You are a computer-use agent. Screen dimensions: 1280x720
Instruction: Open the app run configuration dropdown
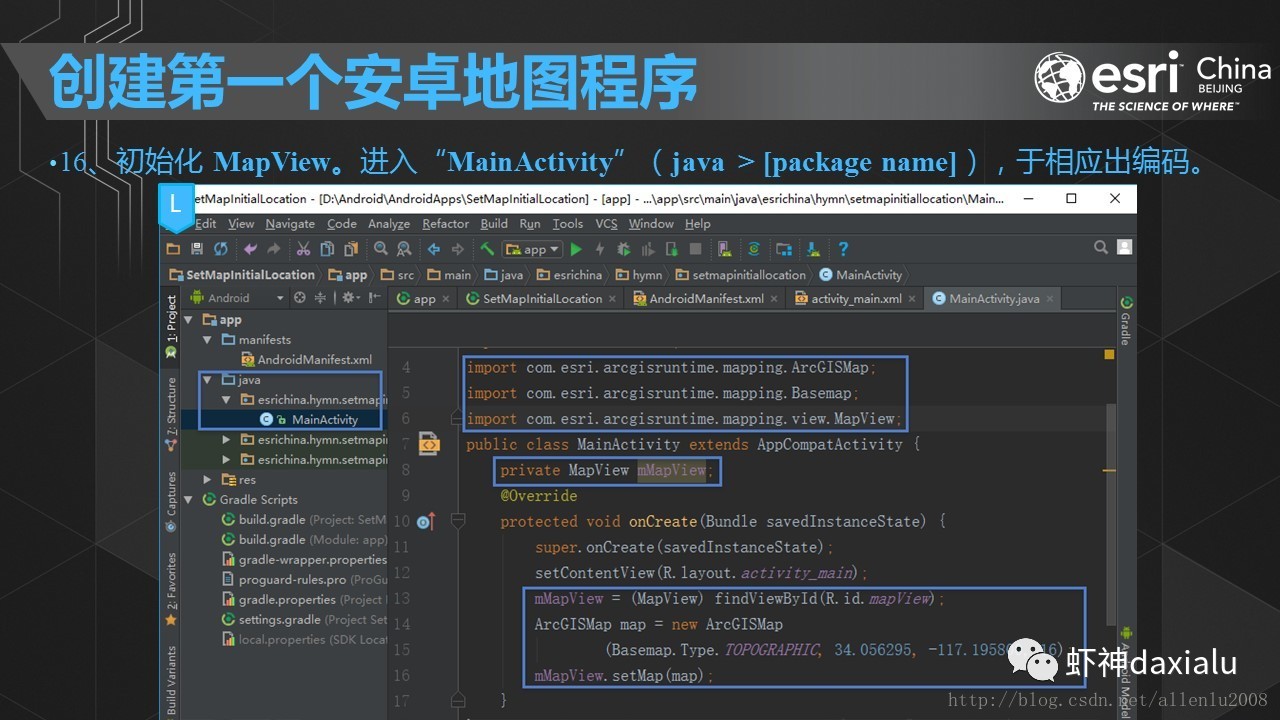pyautogui.click(x=533, y=249)
